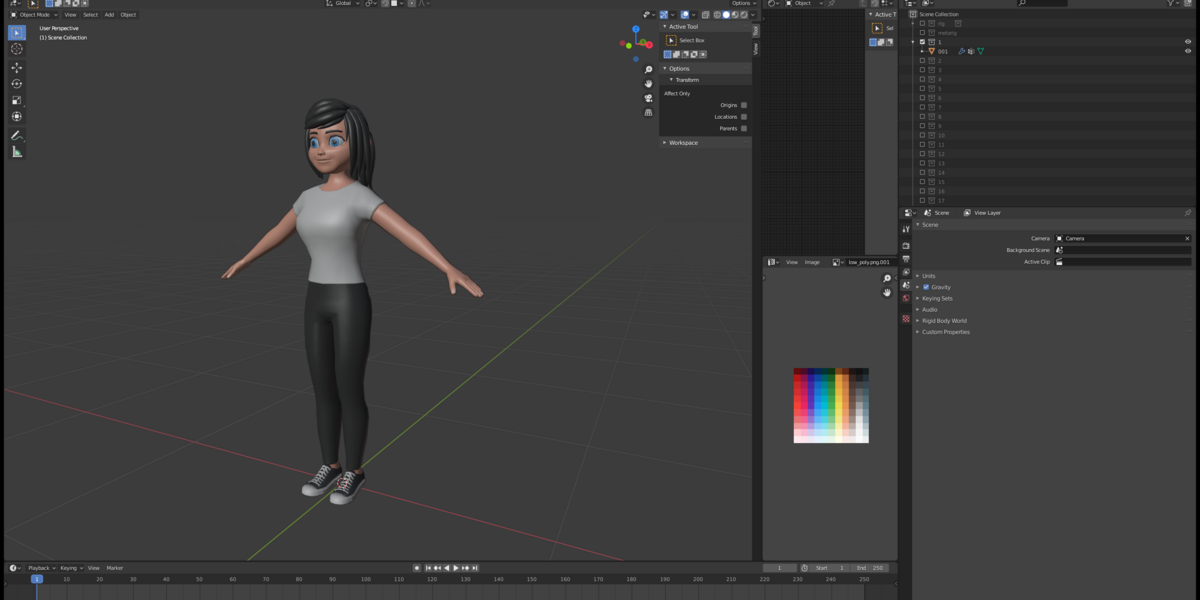Image resolution: width=1200 pixels, height=600 pixels.
Task: Open the timeline Playback menu
Action: 40,568
